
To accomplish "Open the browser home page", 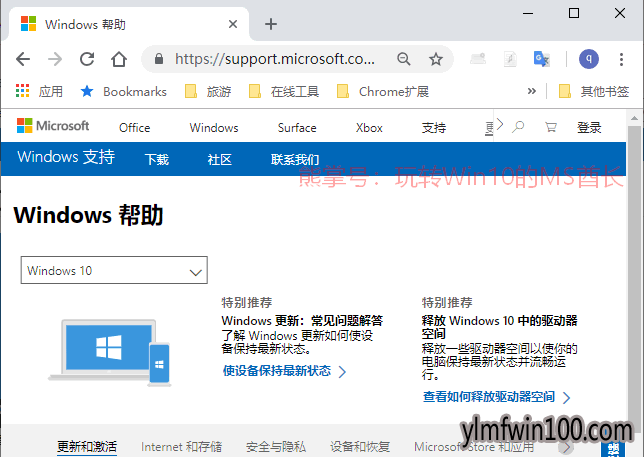I will coord(119,60).
